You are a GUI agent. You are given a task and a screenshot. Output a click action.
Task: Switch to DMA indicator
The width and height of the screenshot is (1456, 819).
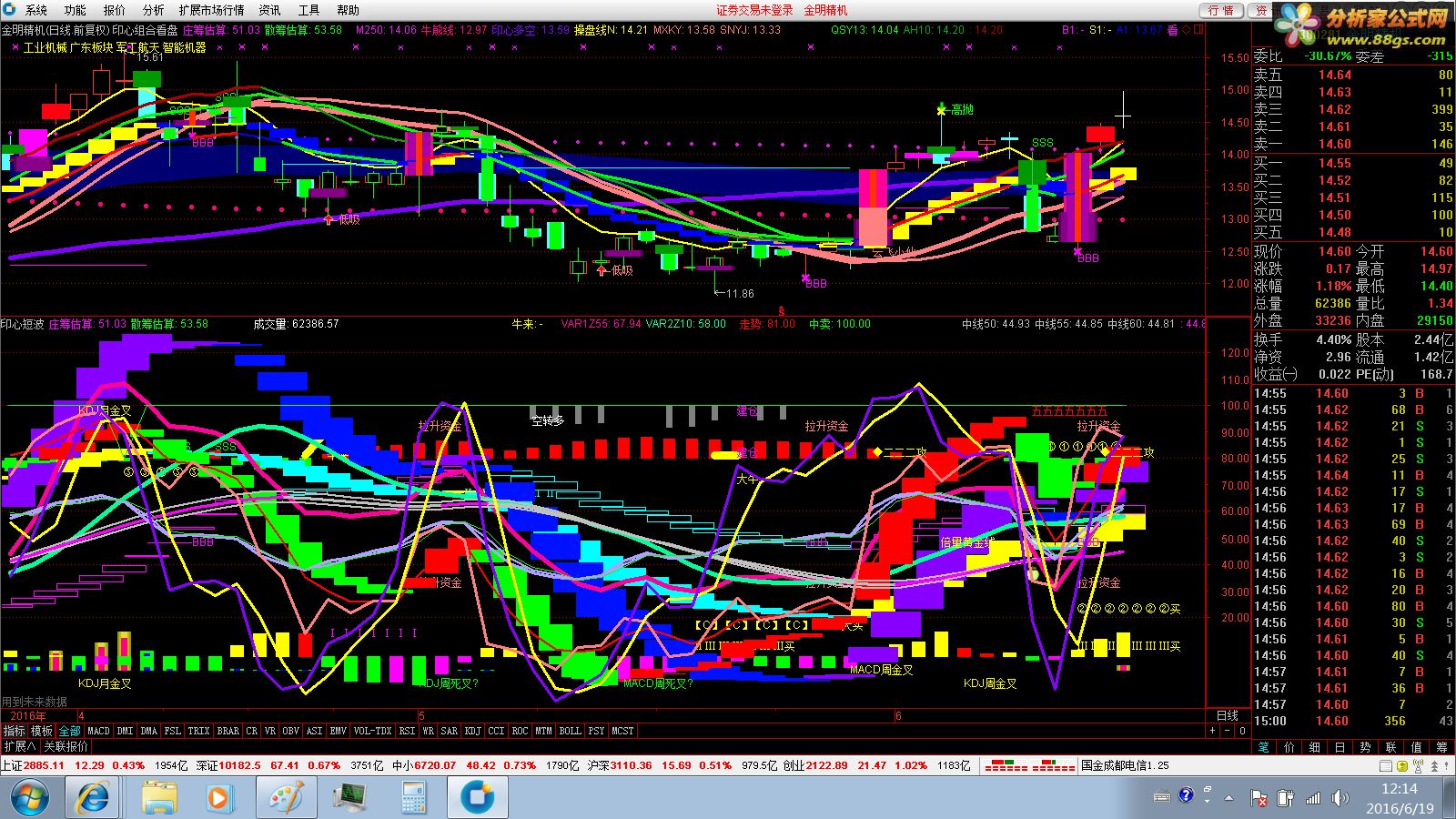148,731
